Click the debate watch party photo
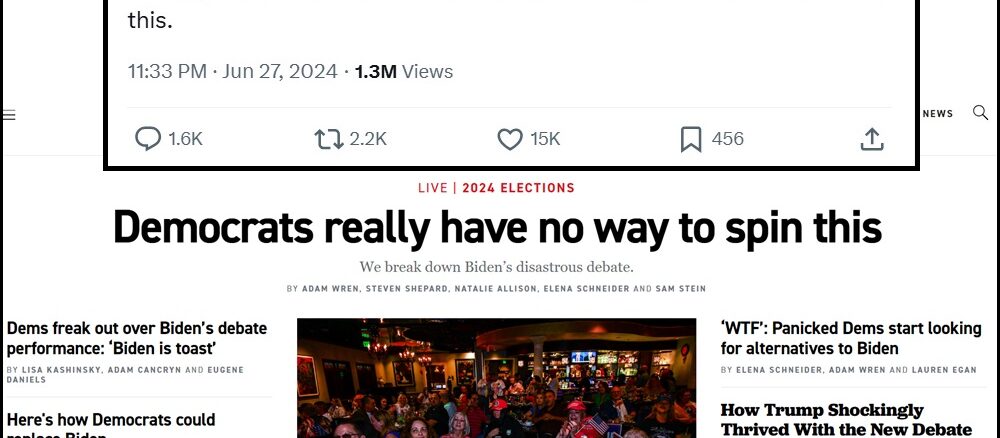1000x438 pixels. coord(496,378)
